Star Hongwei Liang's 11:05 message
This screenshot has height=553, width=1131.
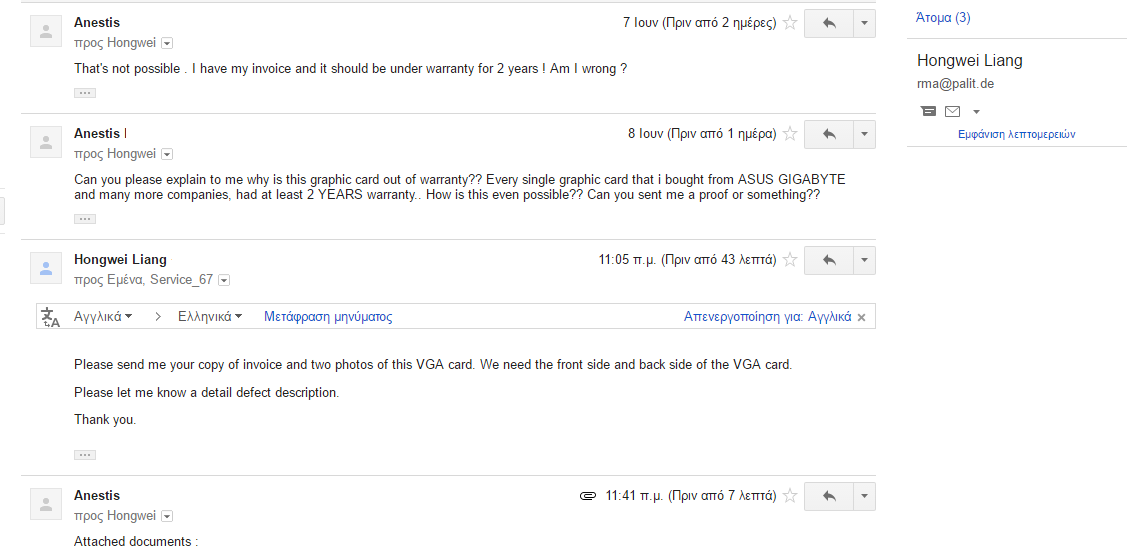pyautogui.click(x=791, y=260)
